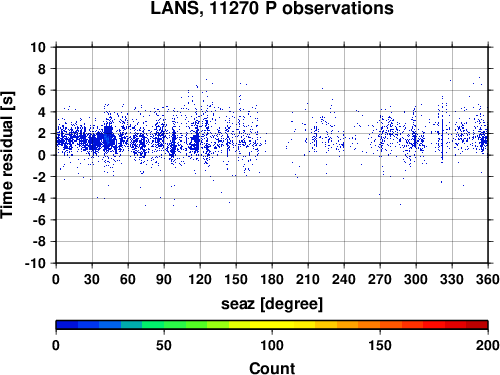Click the dark blue start of the colorbar

(67, 325)
